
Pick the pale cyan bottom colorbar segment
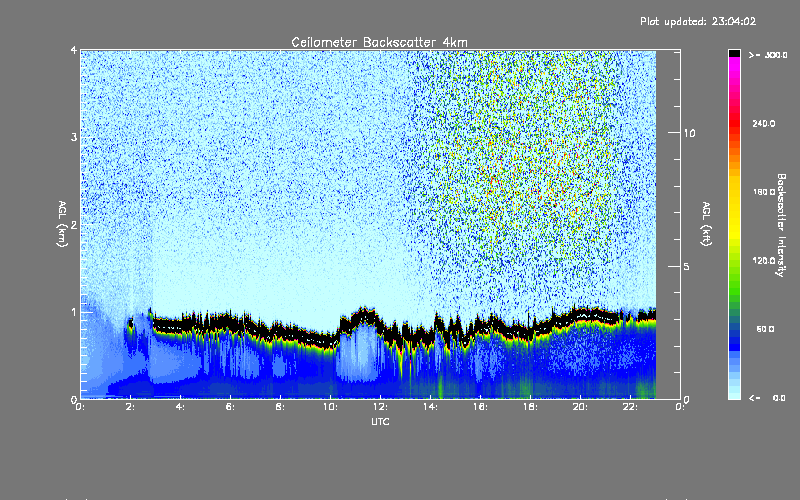pyautogui.click(x=734, y=394)
